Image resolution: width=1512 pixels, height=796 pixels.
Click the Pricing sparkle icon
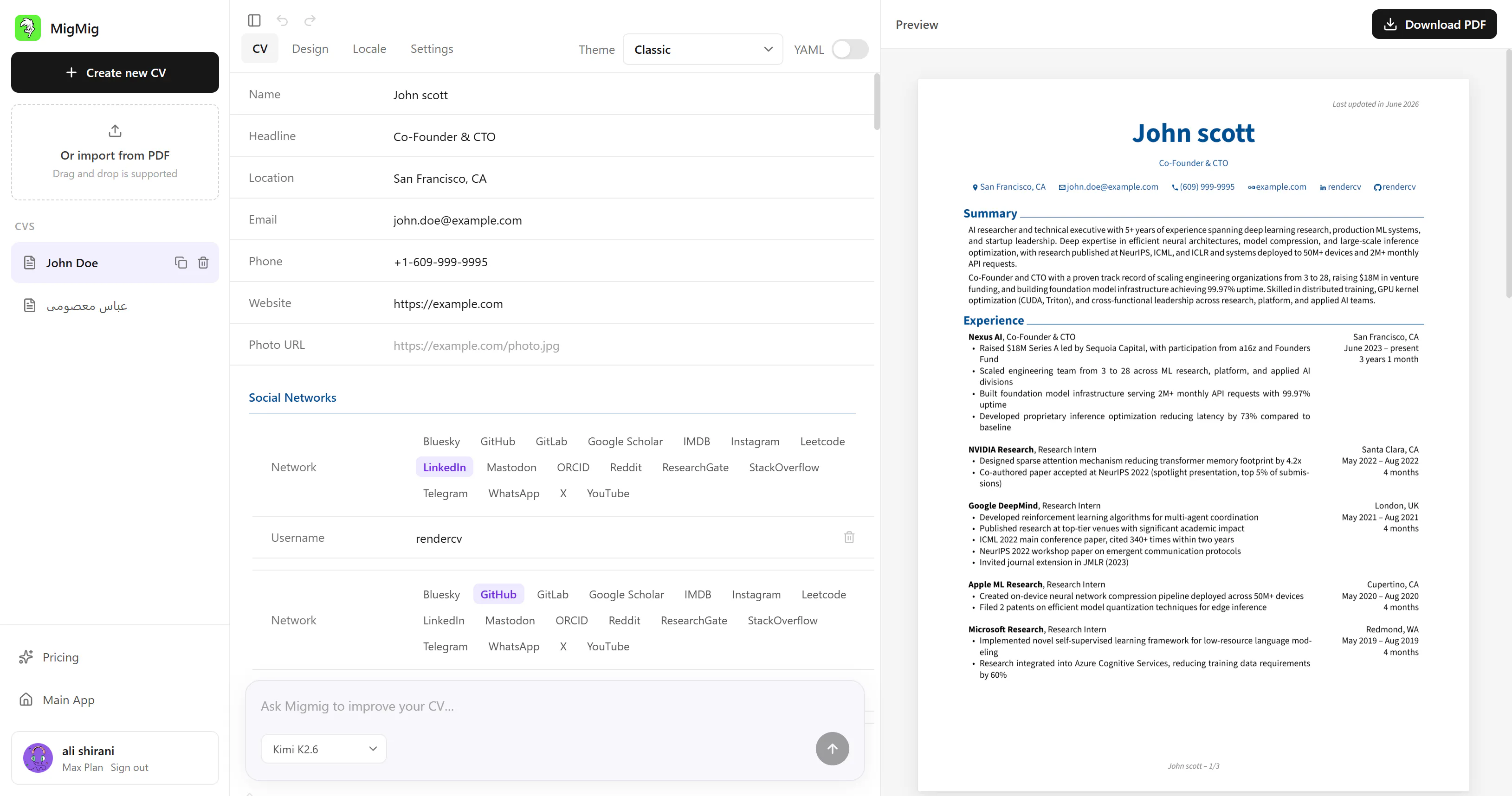pos(26,657)
